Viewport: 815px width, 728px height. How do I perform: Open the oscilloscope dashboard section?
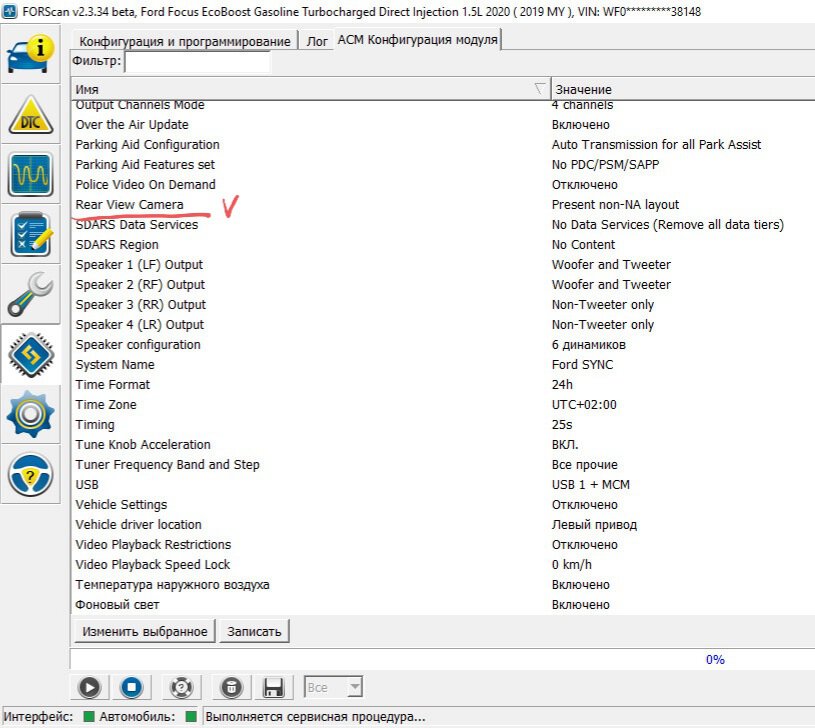tap(31, 174)
